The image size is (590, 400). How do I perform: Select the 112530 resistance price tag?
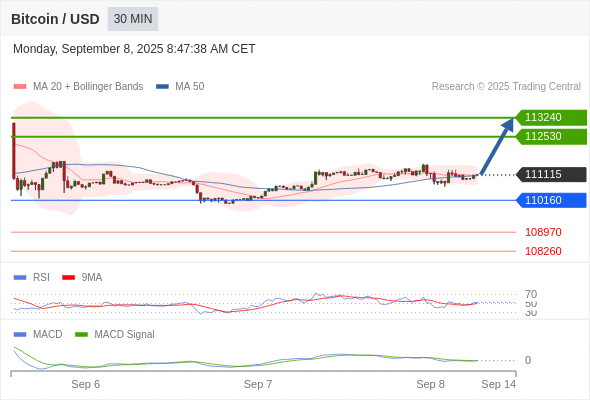click(551, 136)
